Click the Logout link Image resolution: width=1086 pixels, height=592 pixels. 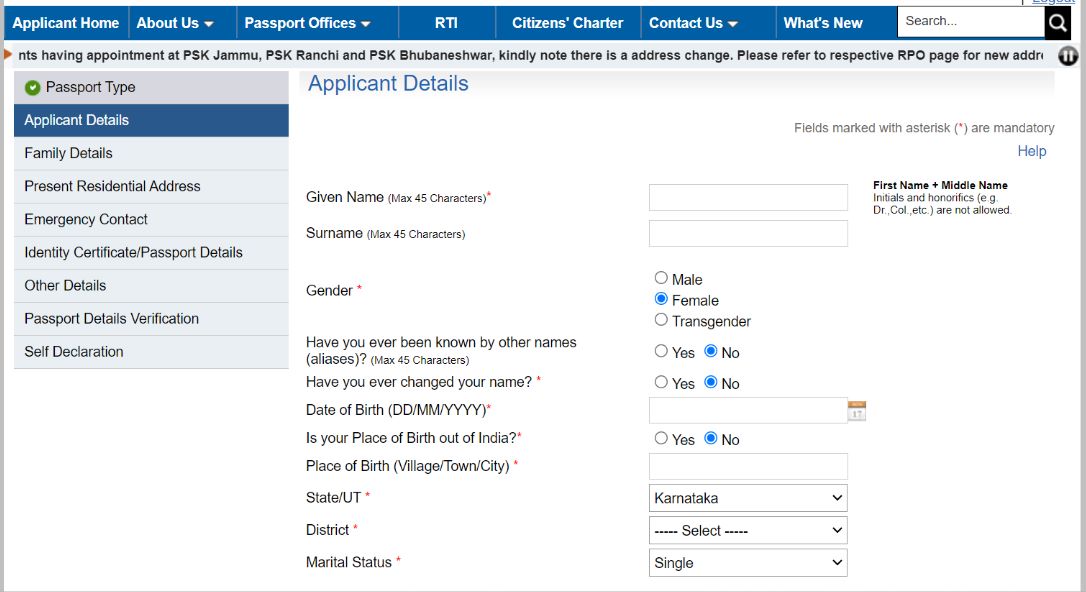point(1056,3)
